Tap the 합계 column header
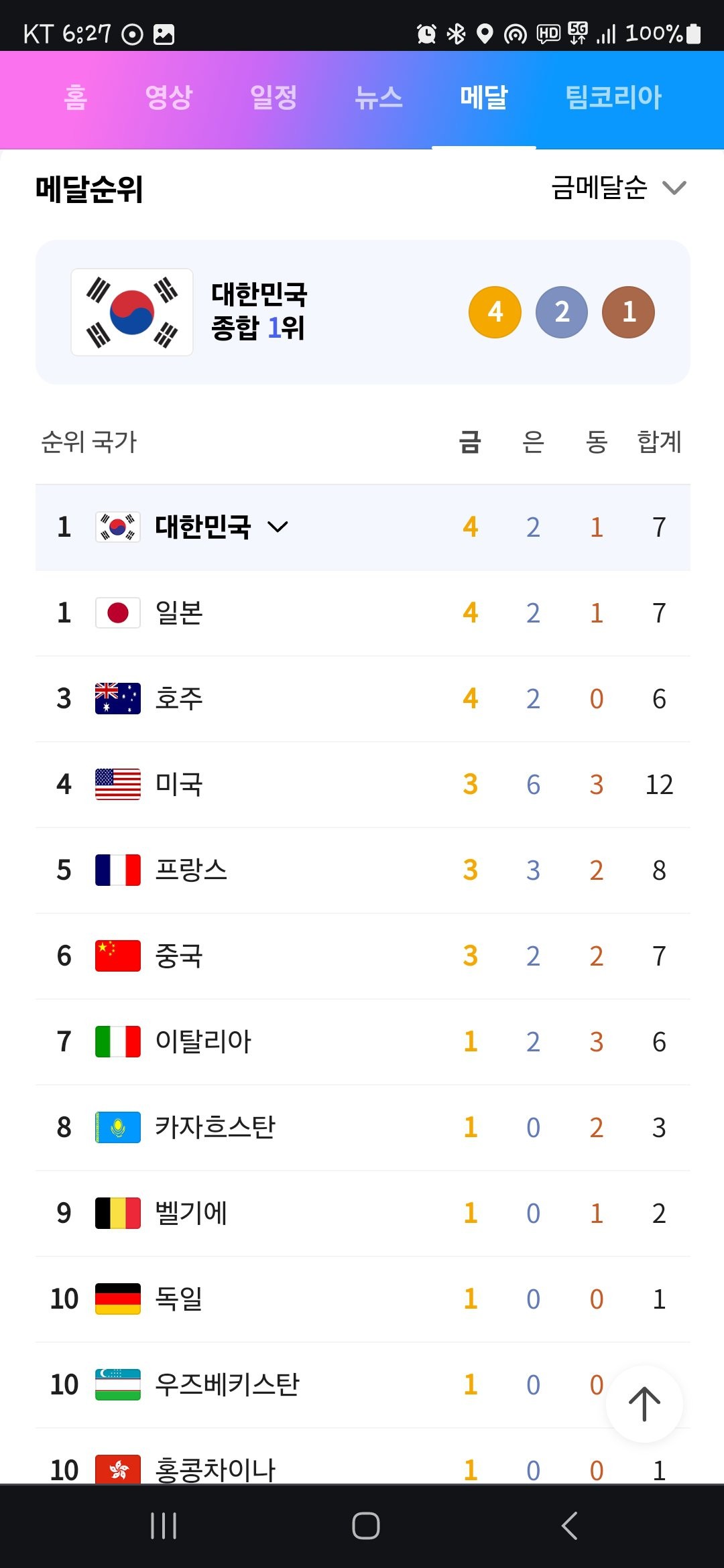The width and height of the screenshot is (724, 1568). [659, 442]
